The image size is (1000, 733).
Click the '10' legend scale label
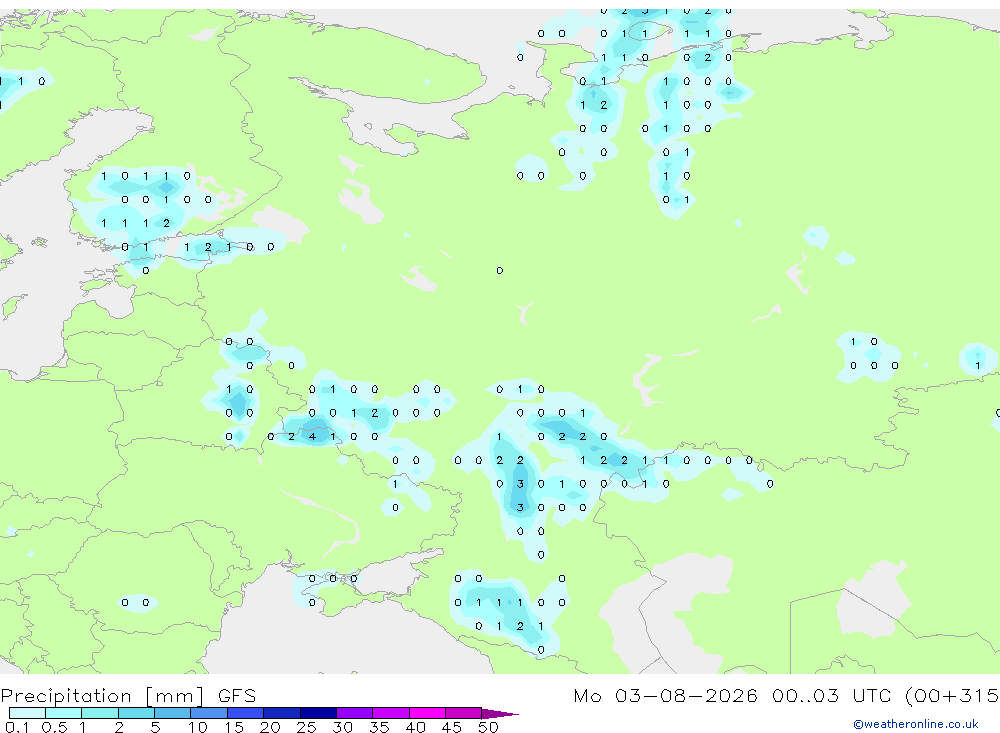[198, 727]
